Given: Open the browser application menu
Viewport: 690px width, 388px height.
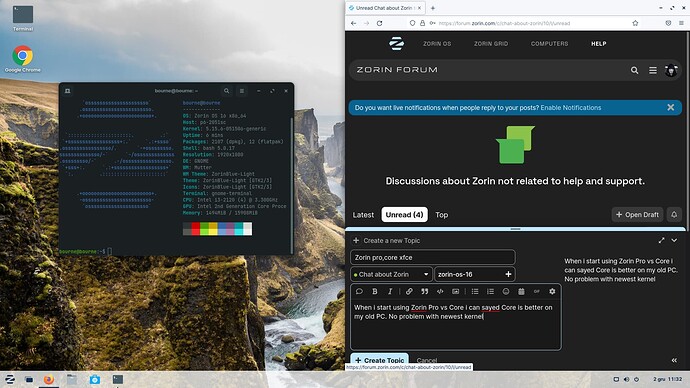Looking at the screenshot, I should 681,23.
